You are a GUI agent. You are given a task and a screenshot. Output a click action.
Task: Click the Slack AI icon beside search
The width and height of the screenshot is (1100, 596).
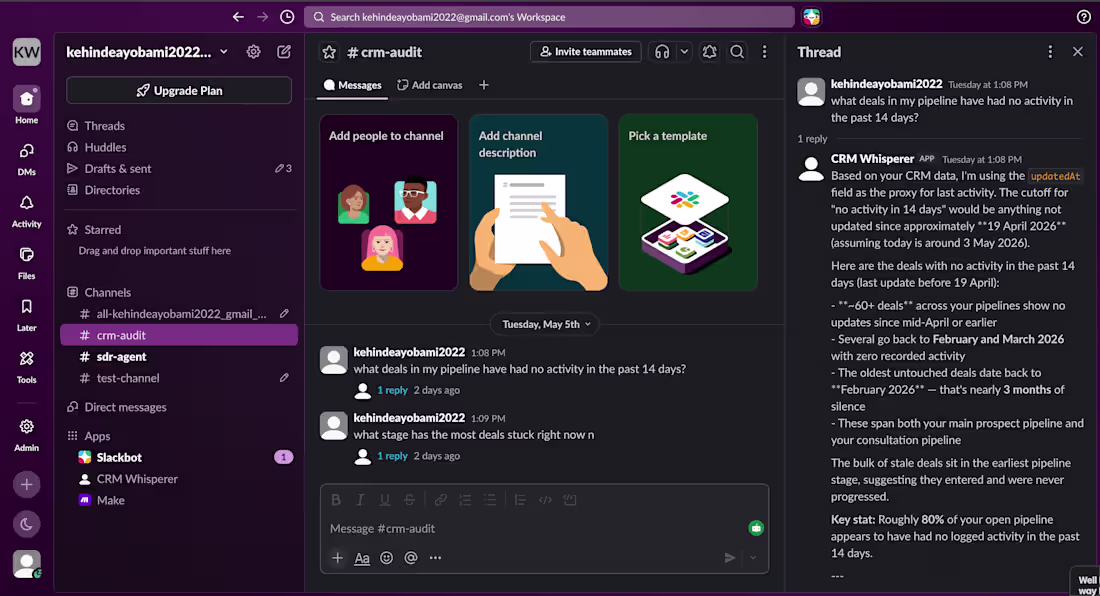pos(812,17)
